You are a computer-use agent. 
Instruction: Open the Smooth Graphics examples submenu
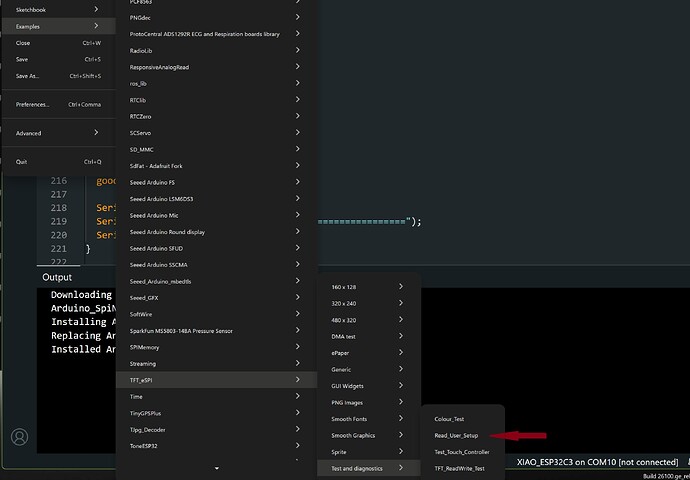[369, 436]
